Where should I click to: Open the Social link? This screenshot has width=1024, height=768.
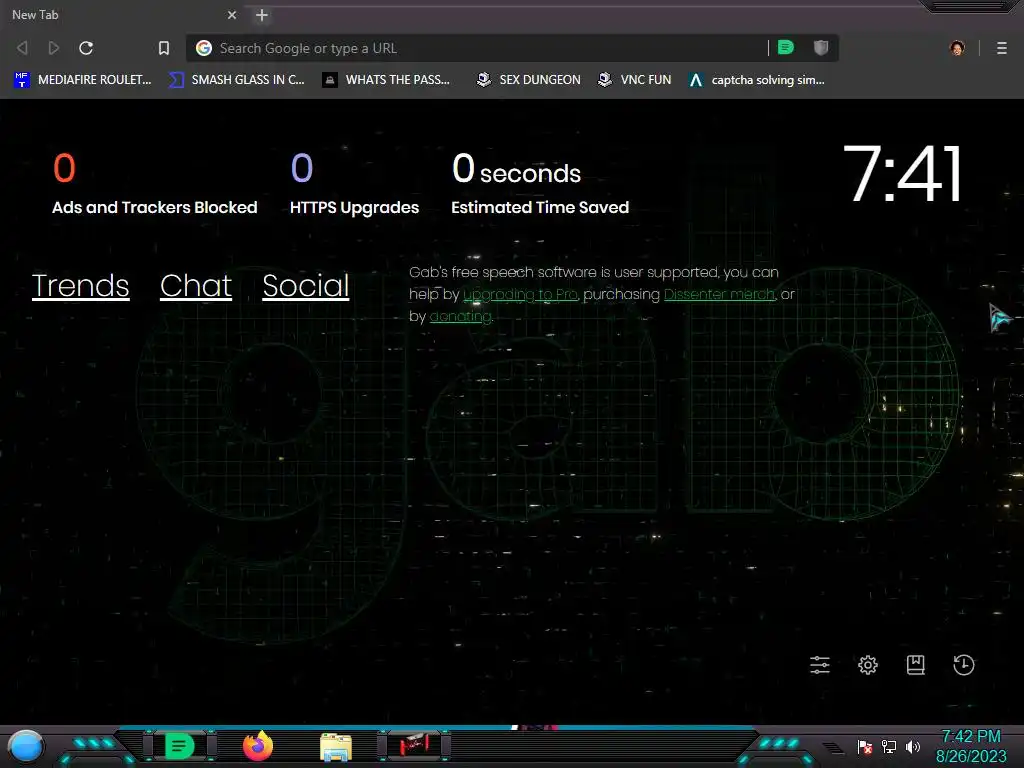[x=306, y=285]
